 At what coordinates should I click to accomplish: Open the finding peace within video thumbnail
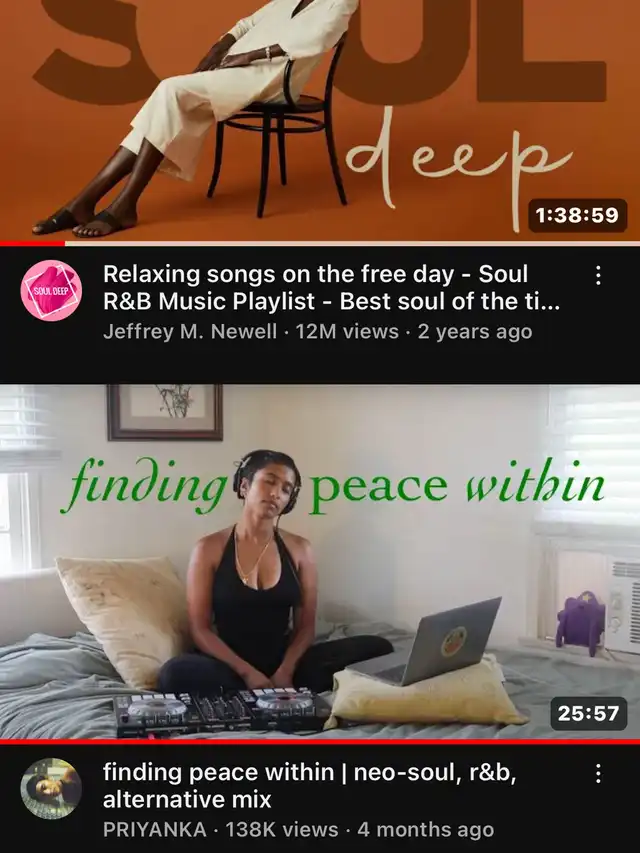320,561
